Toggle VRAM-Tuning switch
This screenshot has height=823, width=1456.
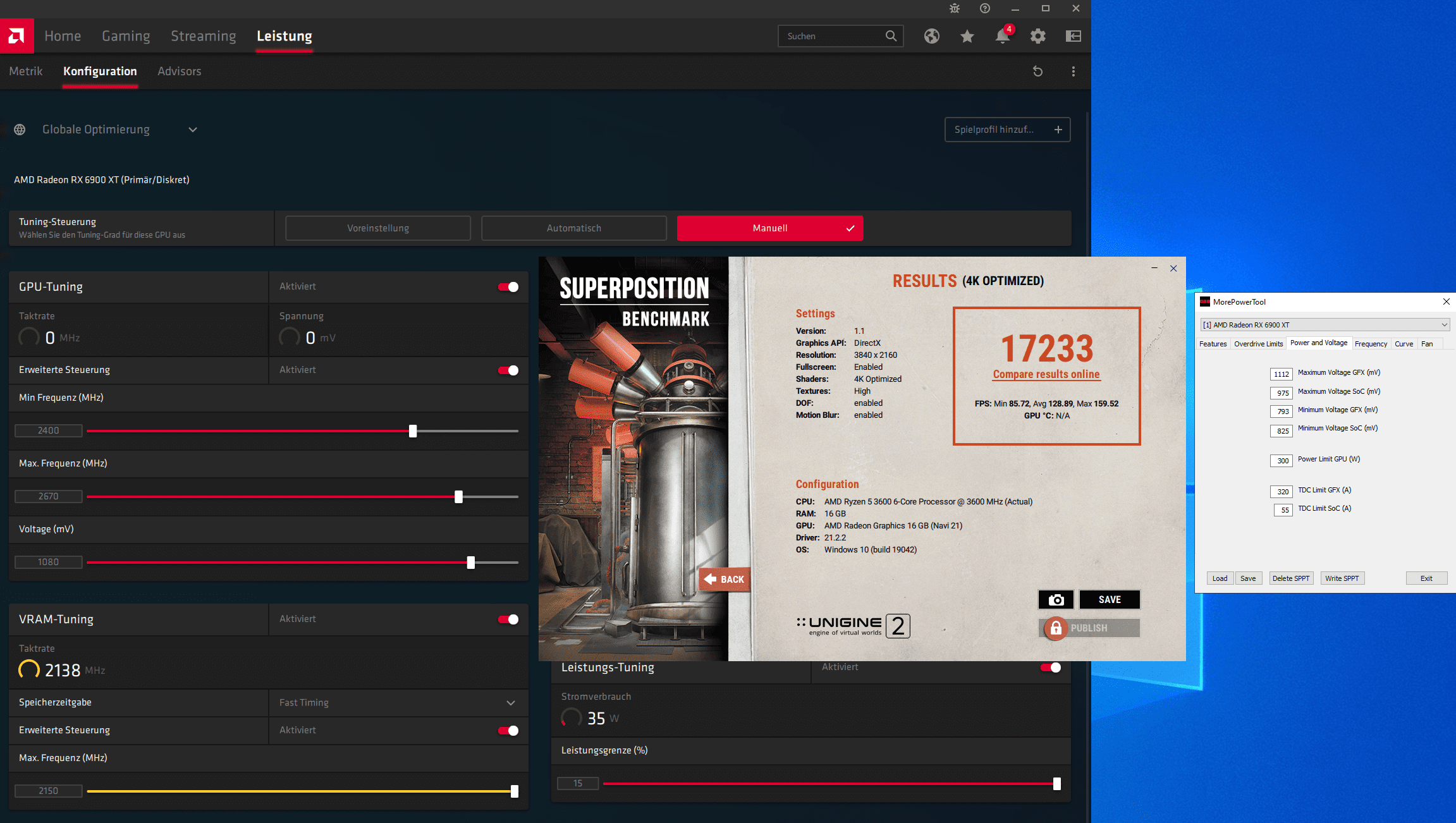[x=508, y=619]
